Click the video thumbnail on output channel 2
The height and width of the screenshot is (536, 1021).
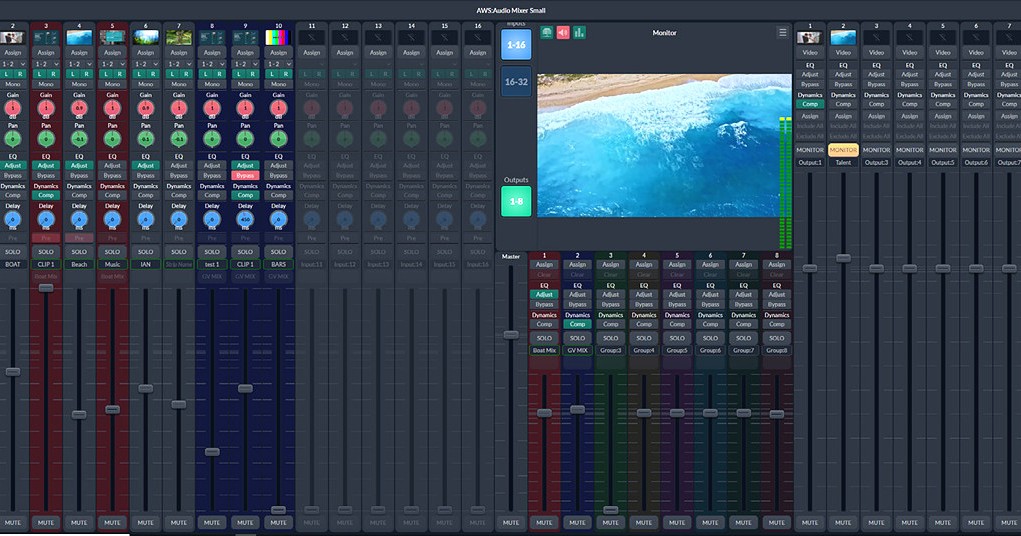[x=843, y=38]
